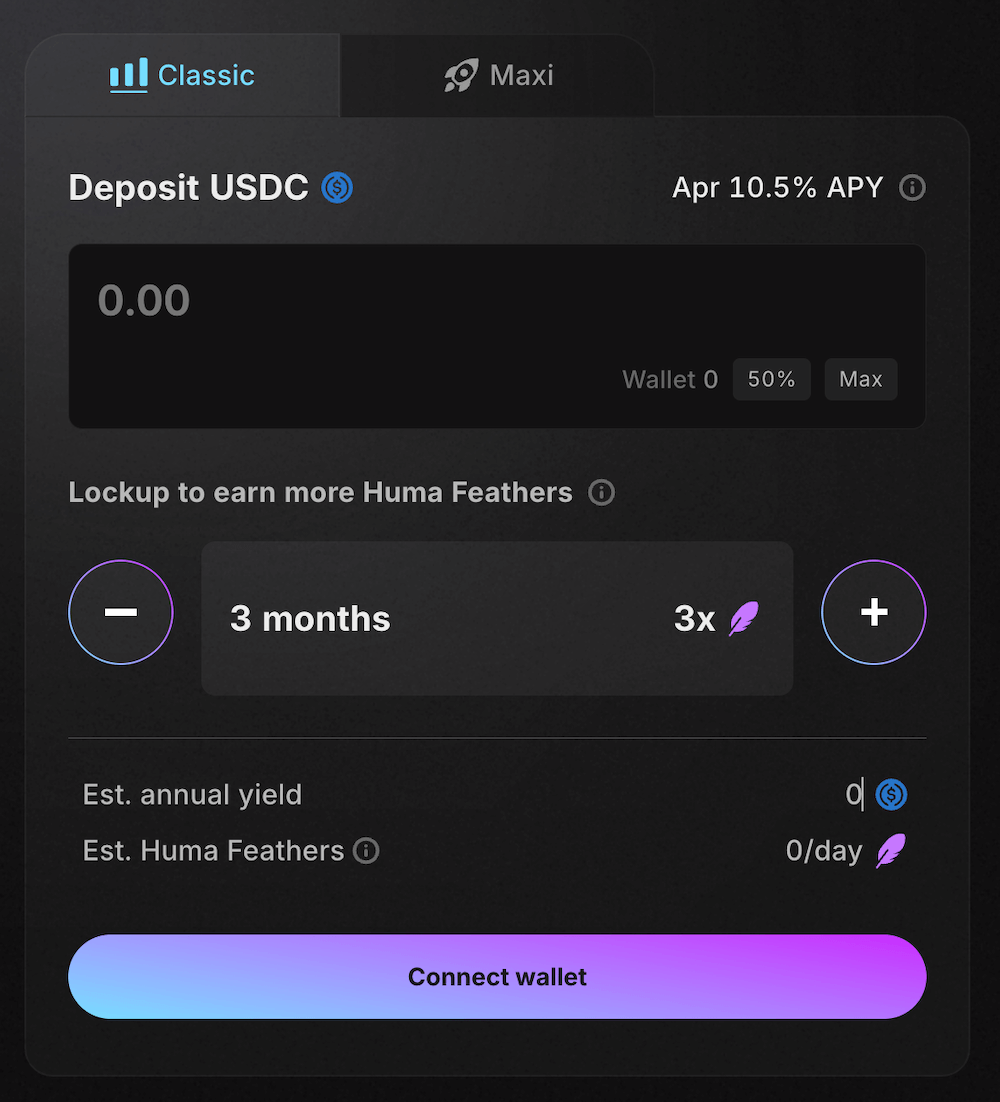This screenshot has width=1000, height=1102.
Task: Click the Apr 10.5% APY text
Action: (x=777, y=187)
